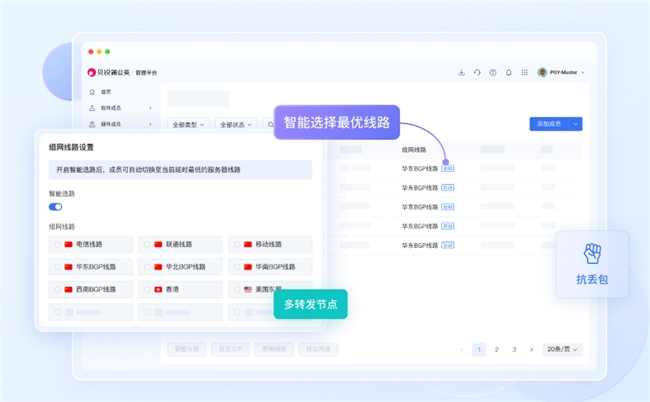Go to page 2 in pagination

tap(496, 350)
